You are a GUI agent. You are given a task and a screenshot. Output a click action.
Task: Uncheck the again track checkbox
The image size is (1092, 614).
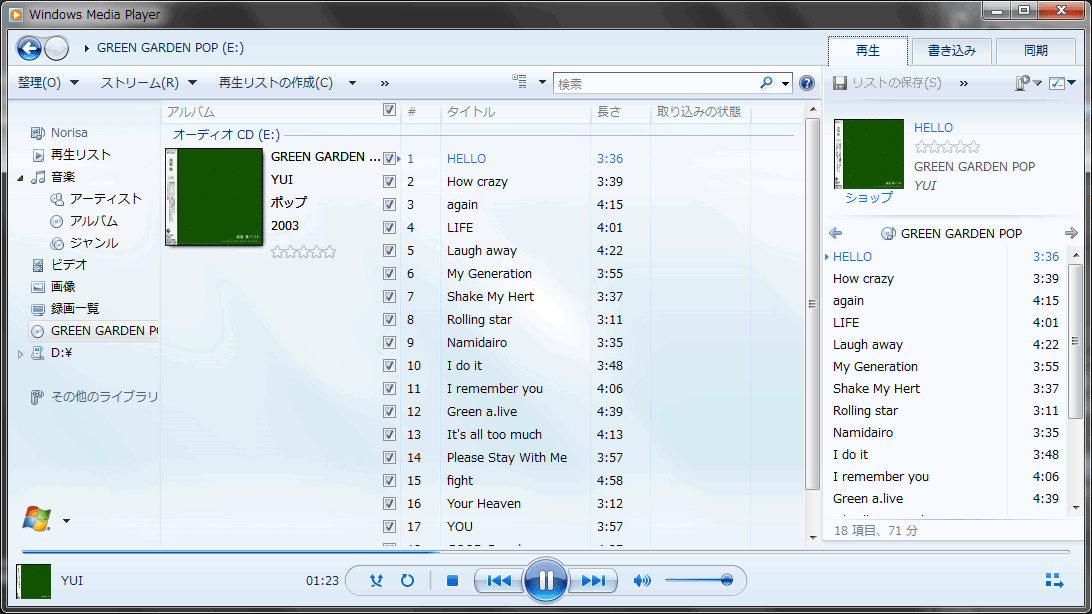(x=389, y=204)
